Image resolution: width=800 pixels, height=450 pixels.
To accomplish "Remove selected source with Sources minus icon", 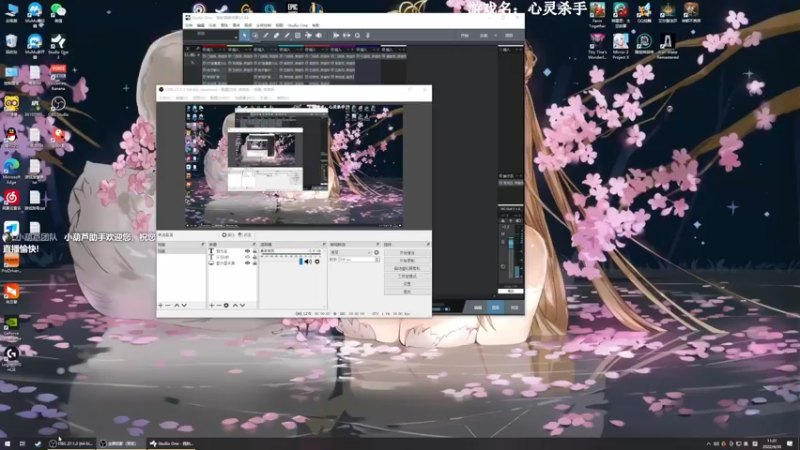I will click(x=219, y=305).
